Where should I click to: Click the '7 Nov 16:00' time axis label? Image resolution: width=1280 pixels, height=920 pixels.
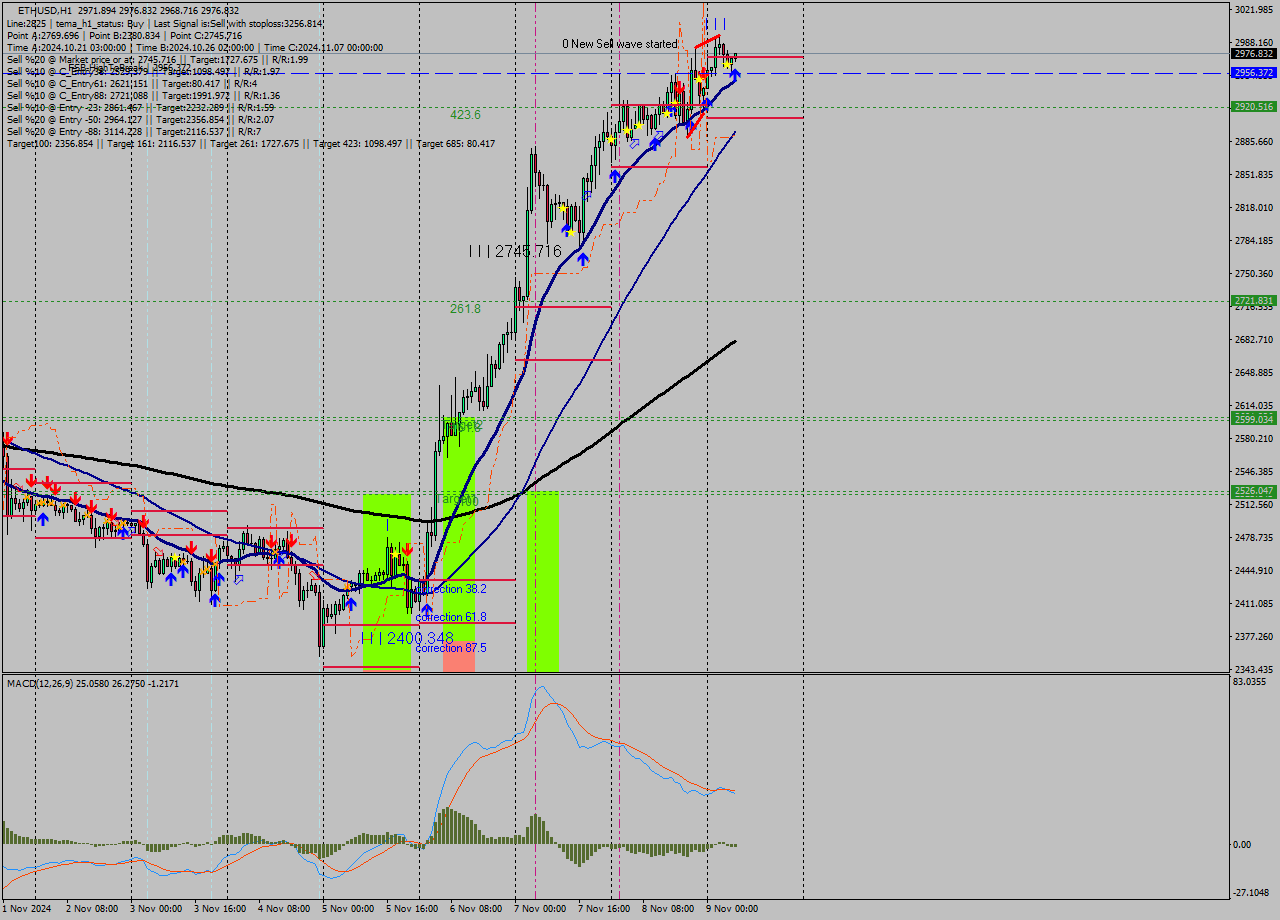click(x=604, y=909)
